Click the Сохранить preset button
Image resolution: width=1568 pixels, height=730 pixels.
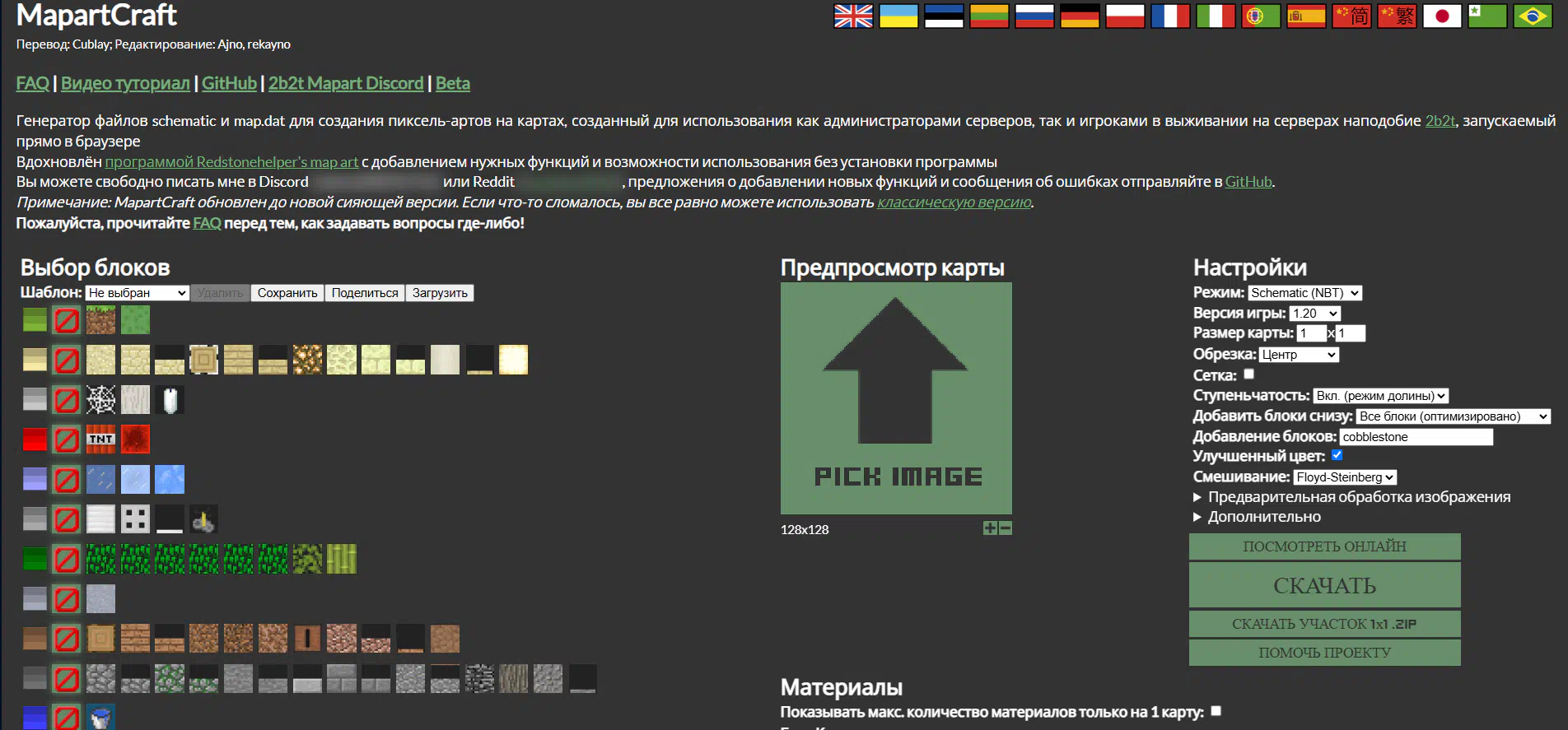point(287,293)
